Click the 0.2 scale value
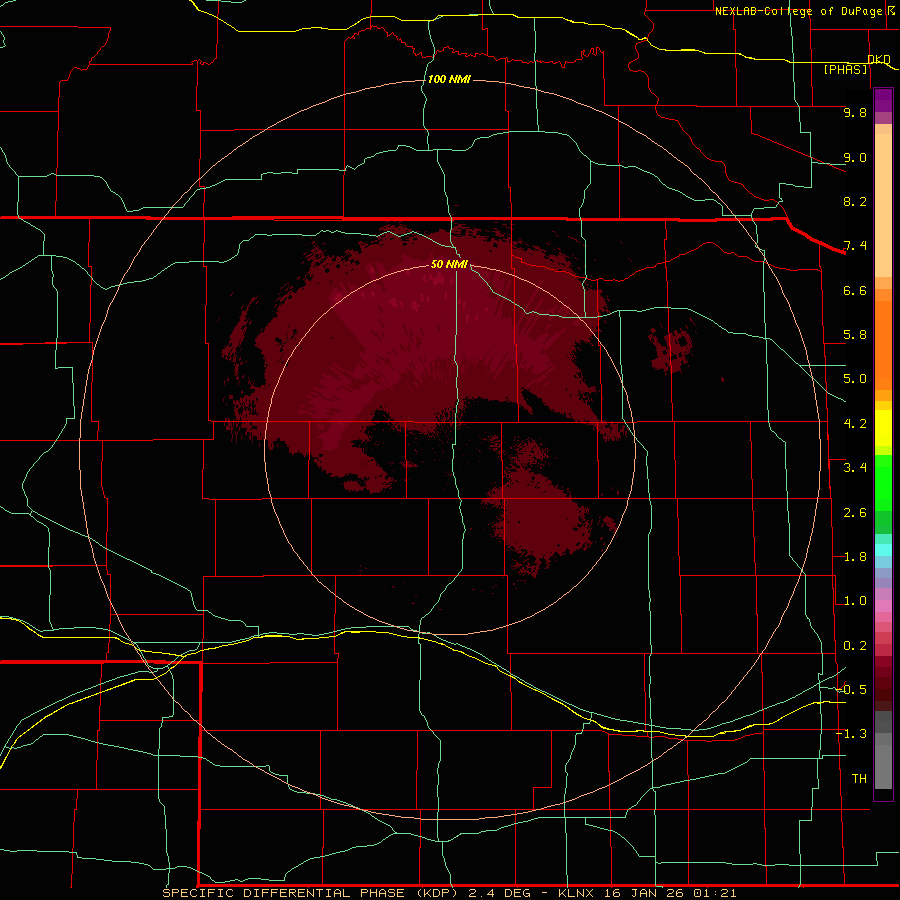Viewport: 900px width, 900px height. 855,646
